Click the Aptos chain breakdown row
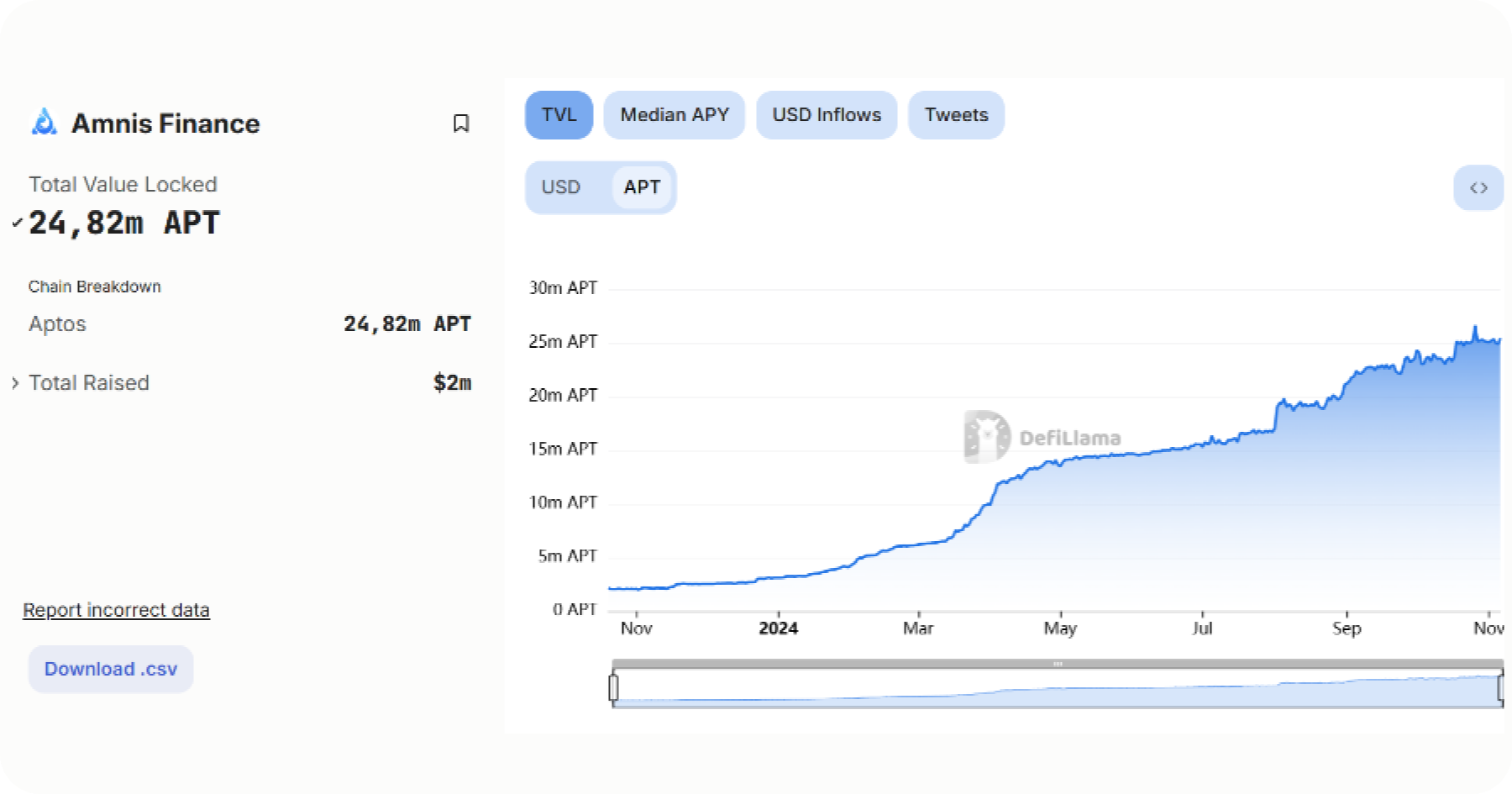 pos(249,323)
